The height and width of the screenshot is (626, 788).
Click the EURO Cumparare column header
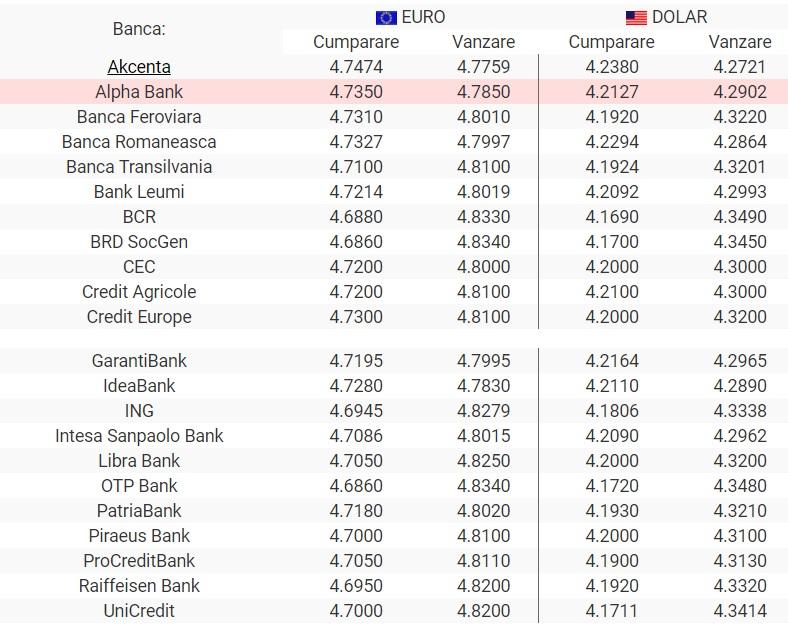click(356, 42)
